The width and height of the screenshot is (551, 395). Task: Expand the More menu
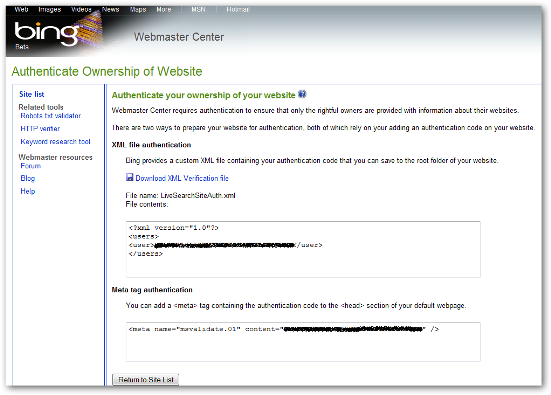point(164,9)
